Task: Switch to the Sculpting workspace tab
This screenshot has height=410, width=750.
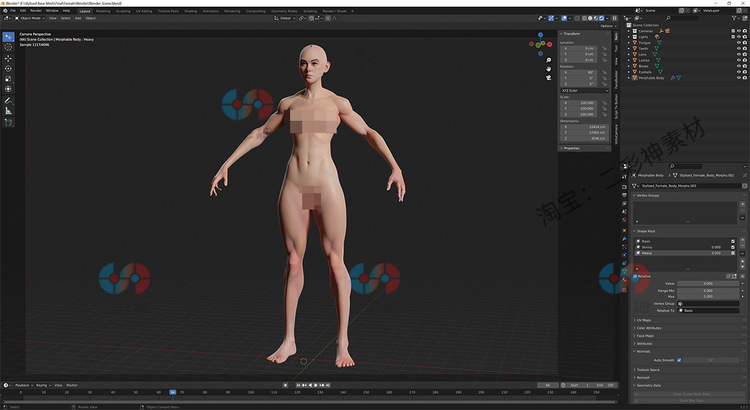Action: 123,11
